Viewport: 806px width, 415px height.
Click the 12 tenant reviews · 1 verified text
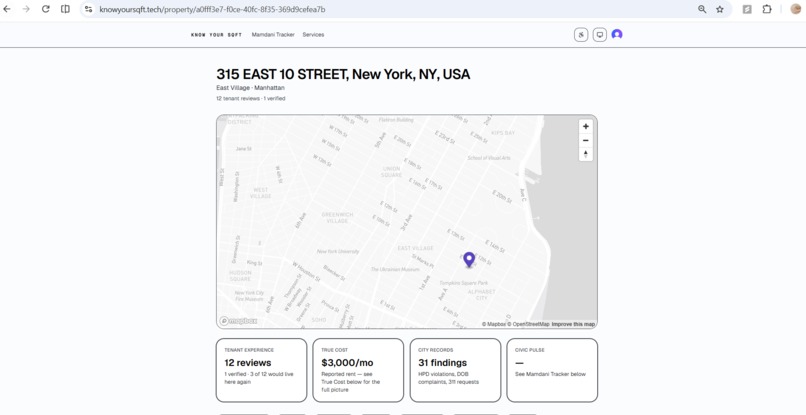(250, 98)
